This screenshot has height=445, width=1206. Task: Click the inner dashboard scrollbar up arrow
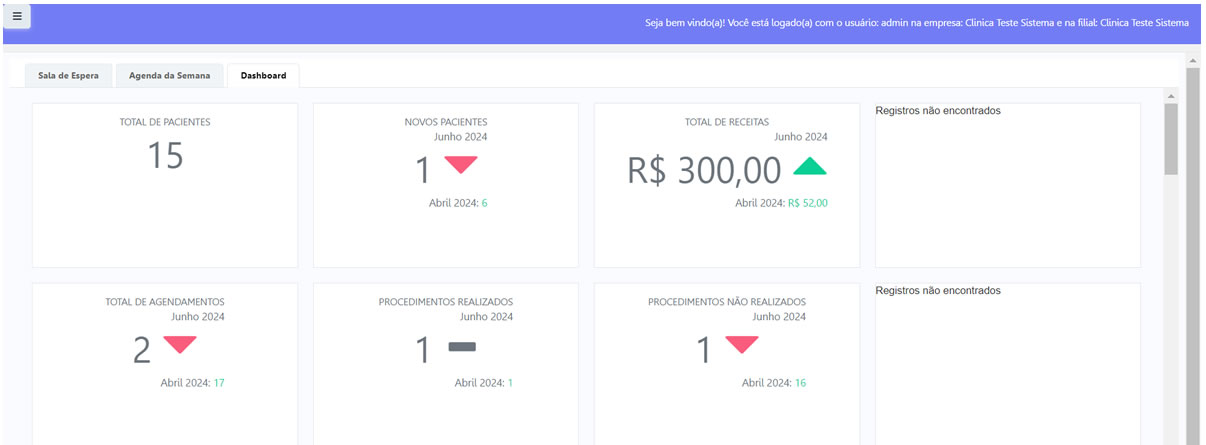1171,96
